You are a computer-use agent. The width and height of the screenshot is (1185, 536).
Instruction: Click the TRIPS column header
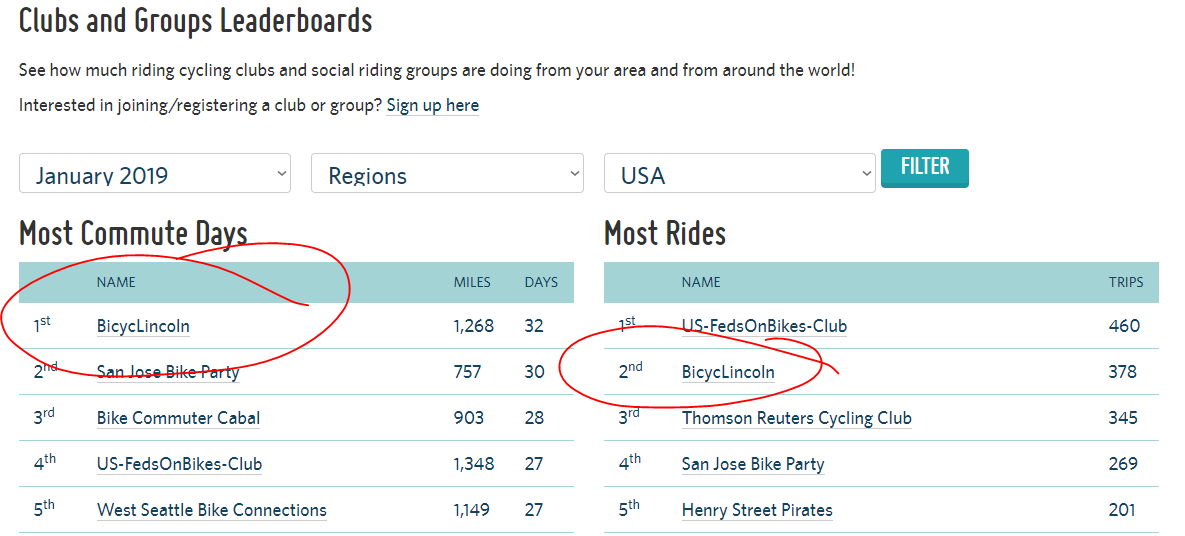(x=1126, y=283)
